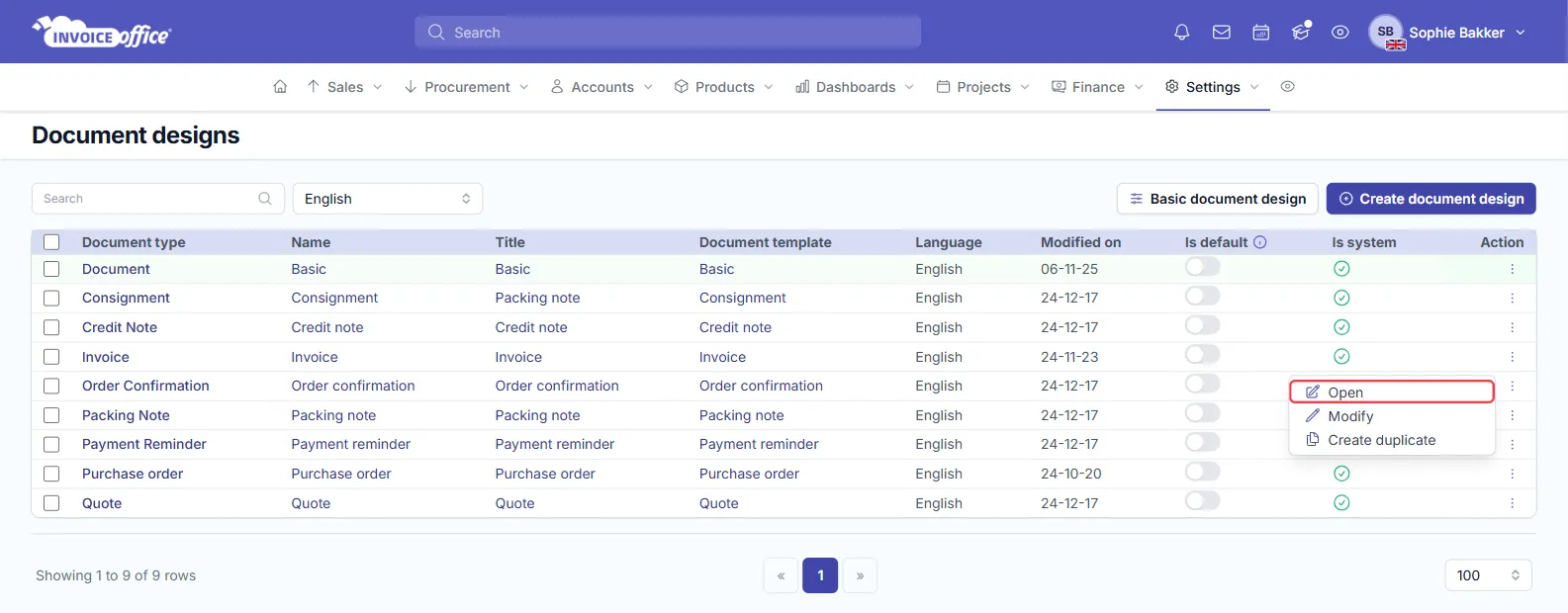1568x613 pixels.
Task: Open action menu for Invoice row
Action: (1512, 357)
